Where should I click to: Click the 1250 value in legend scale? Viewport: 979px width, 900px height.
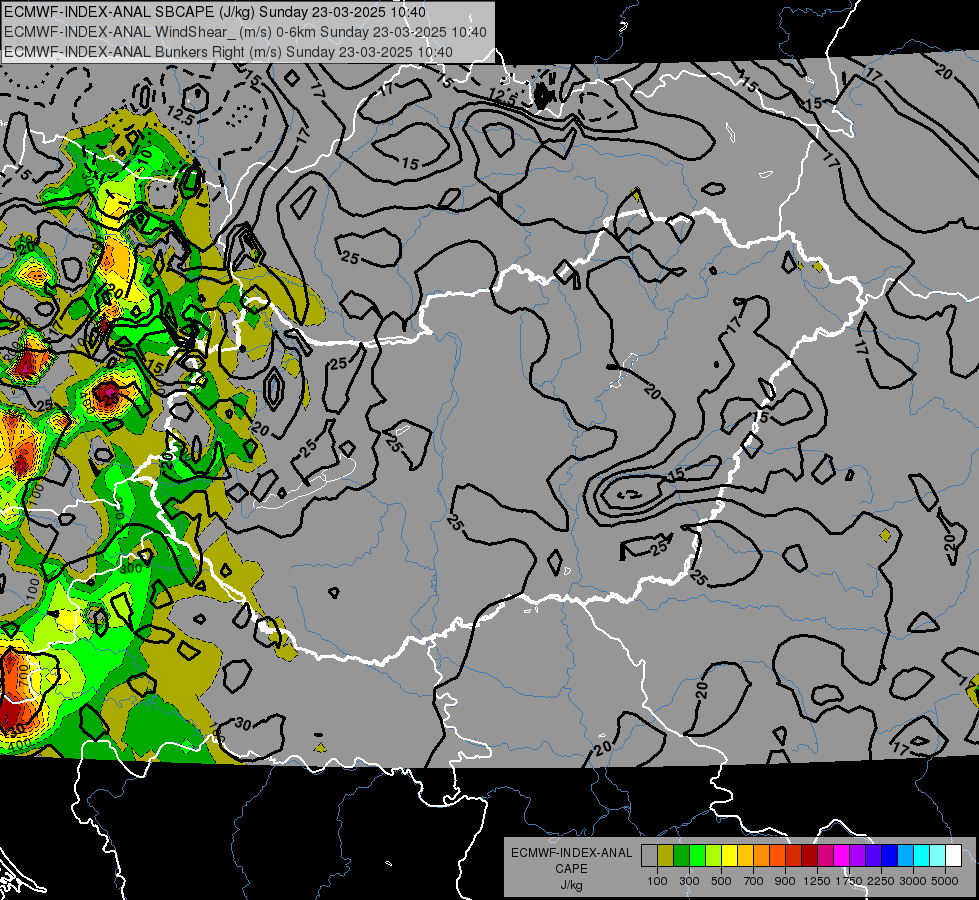point(817,881)
